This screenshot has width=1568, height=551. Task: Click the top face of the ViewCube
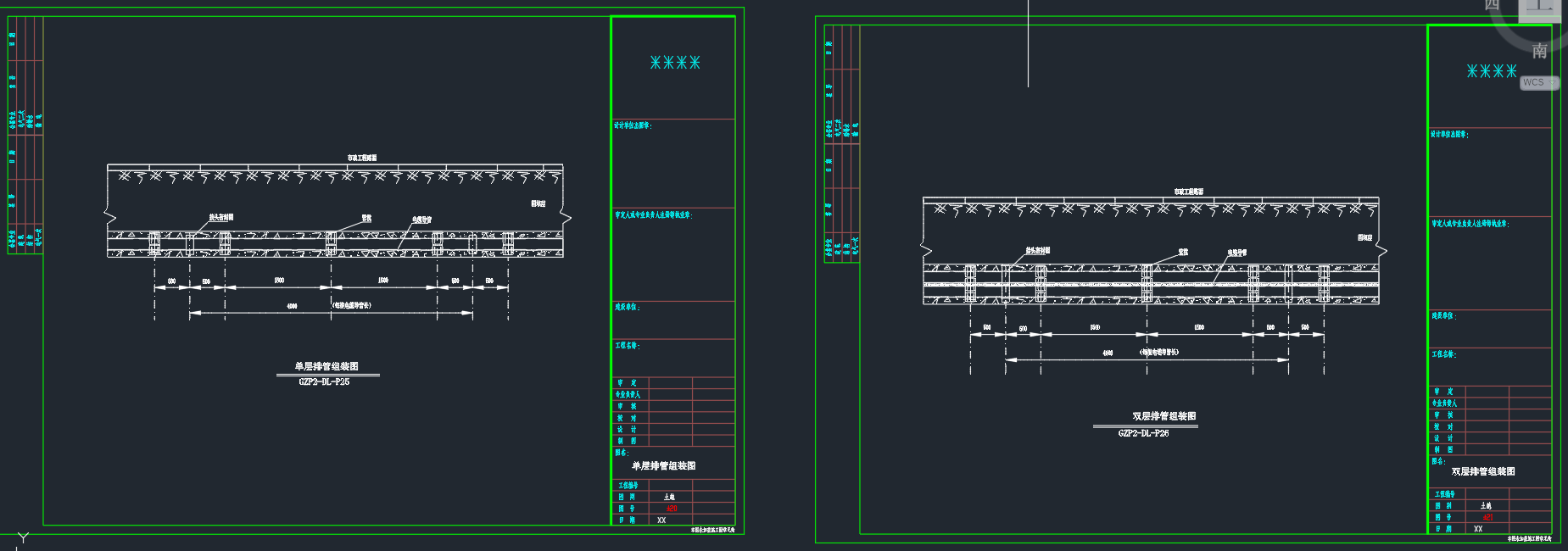click(1540, 7)
